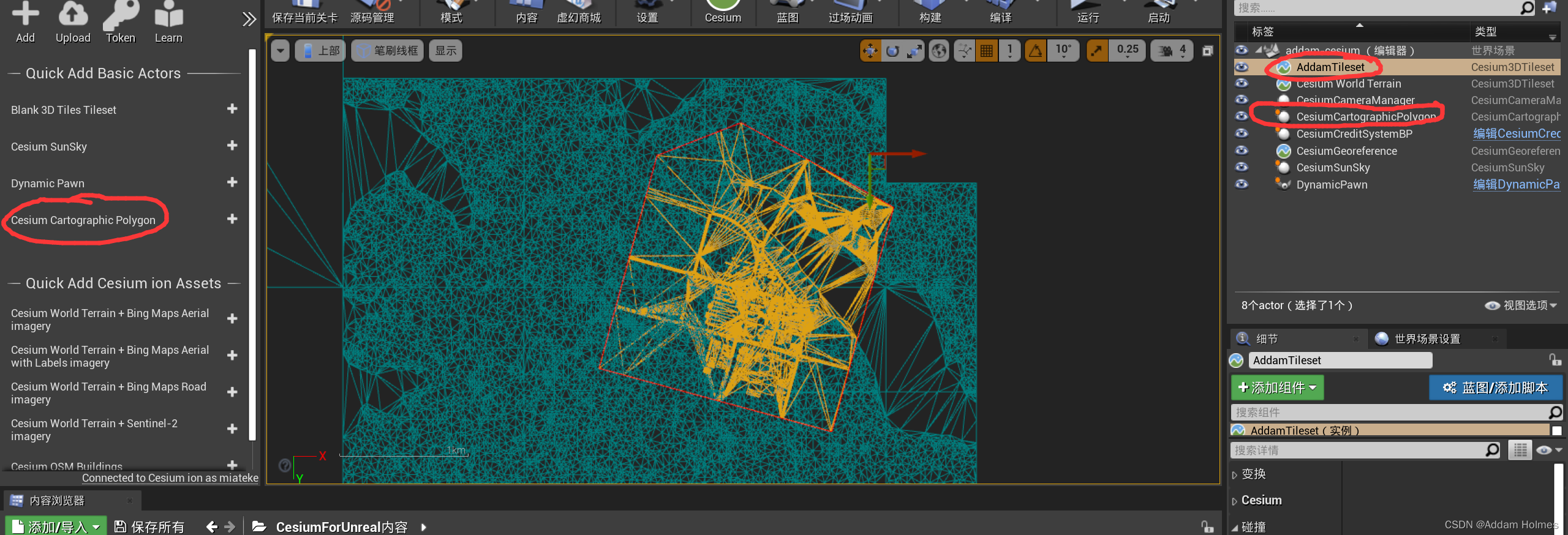Open the property matrix grid icon

[1520, 451]
